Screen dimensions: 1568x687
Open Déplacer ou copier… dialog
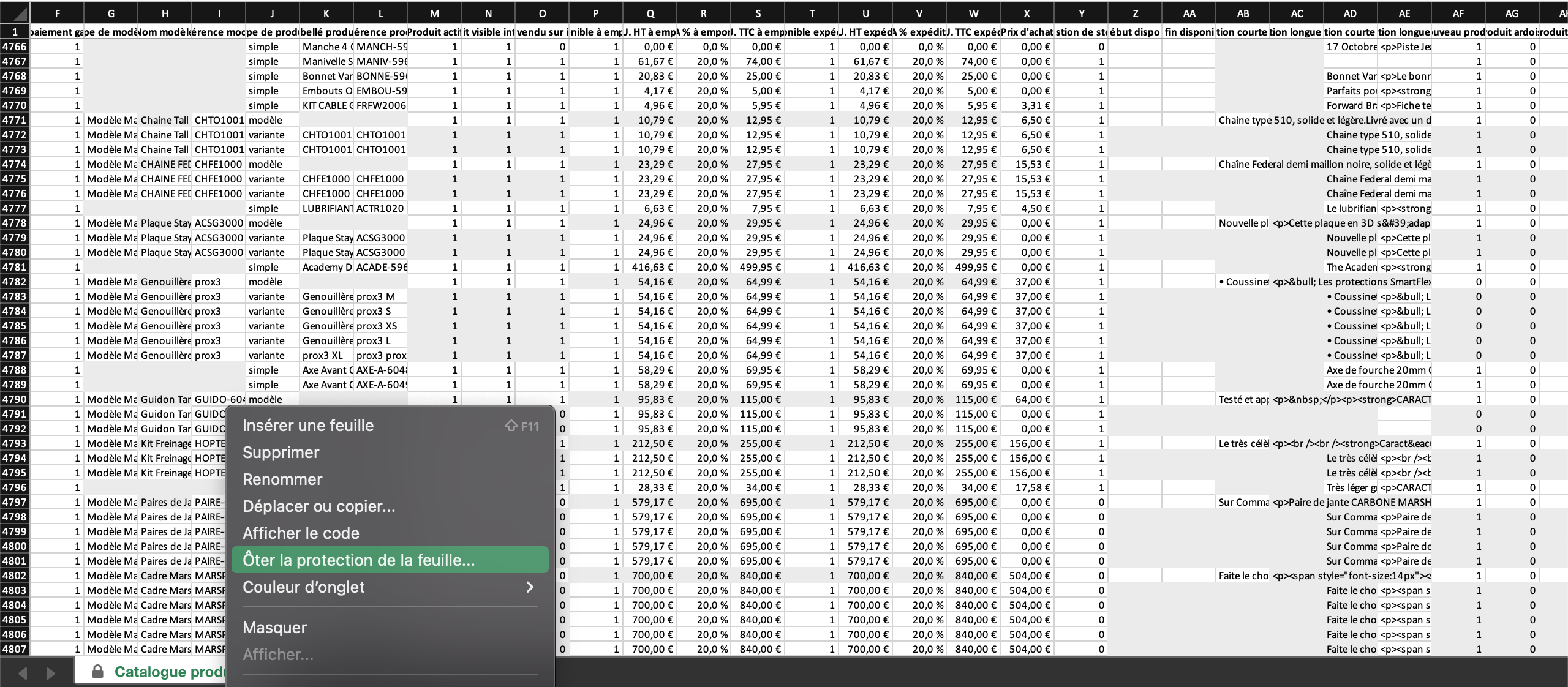318,506
